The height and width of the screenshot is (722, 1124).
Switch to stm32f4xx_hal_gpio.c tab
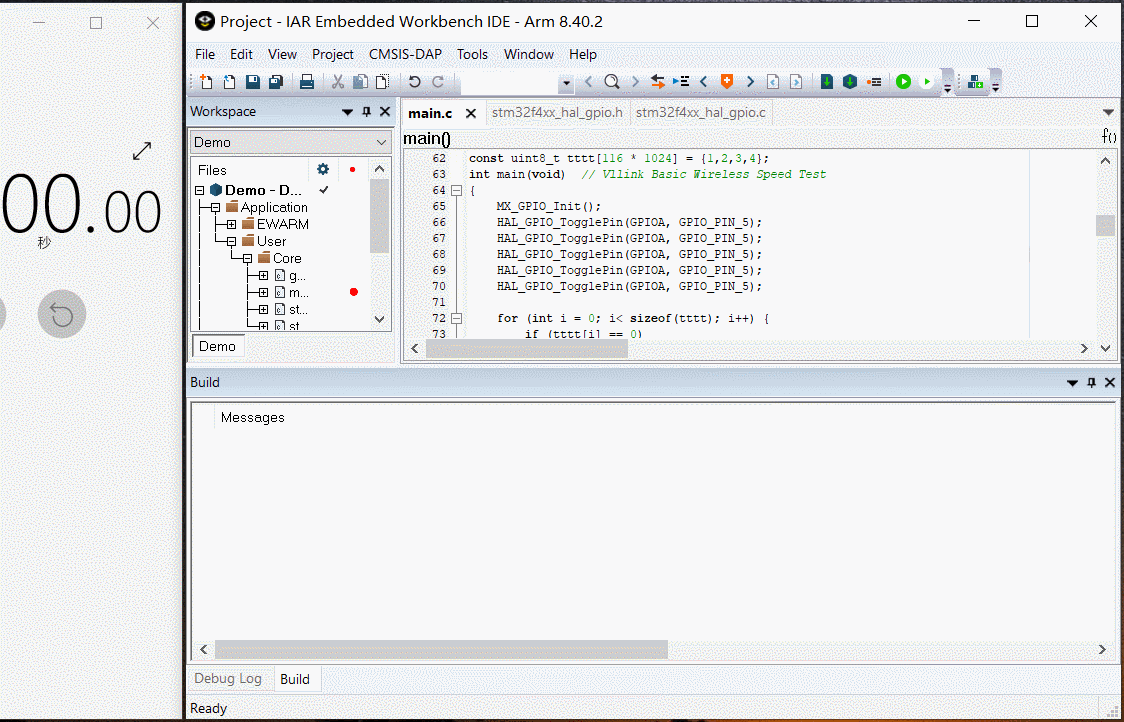[700, 113]
